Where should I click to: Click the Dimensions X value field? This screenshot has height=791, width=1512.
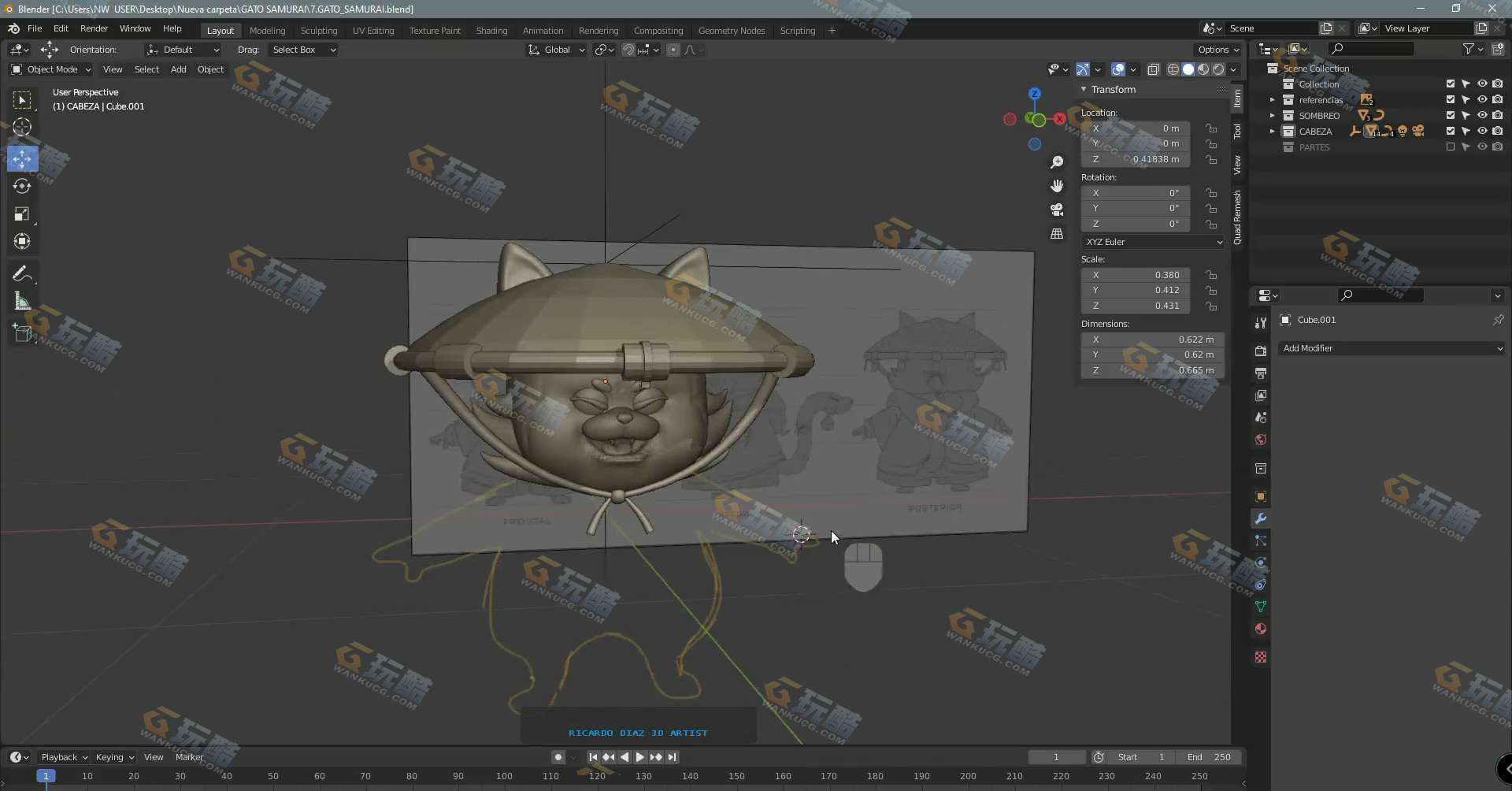pyautogui.click(x=1152, y=340)
